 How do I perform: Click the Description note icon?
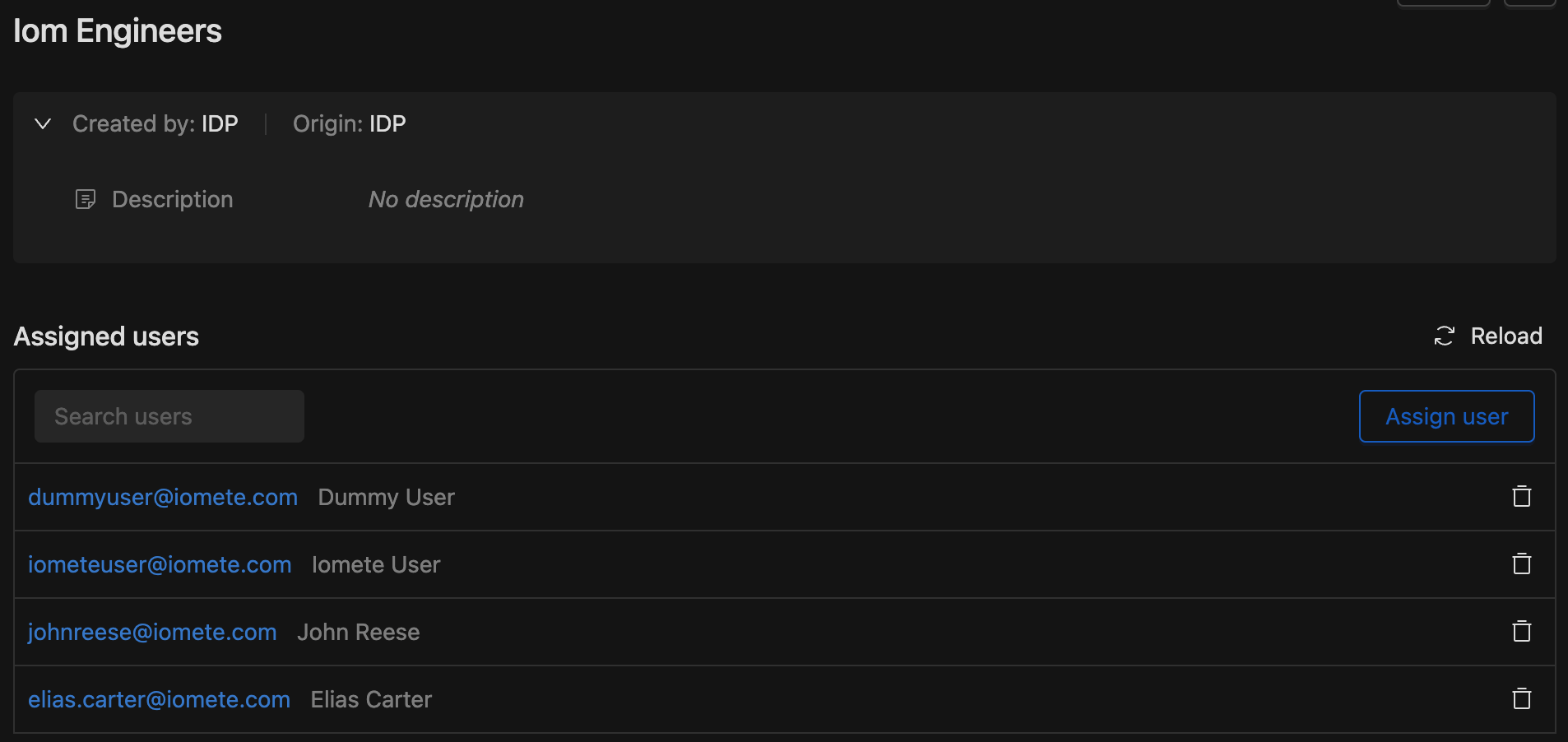click(86, 199)
